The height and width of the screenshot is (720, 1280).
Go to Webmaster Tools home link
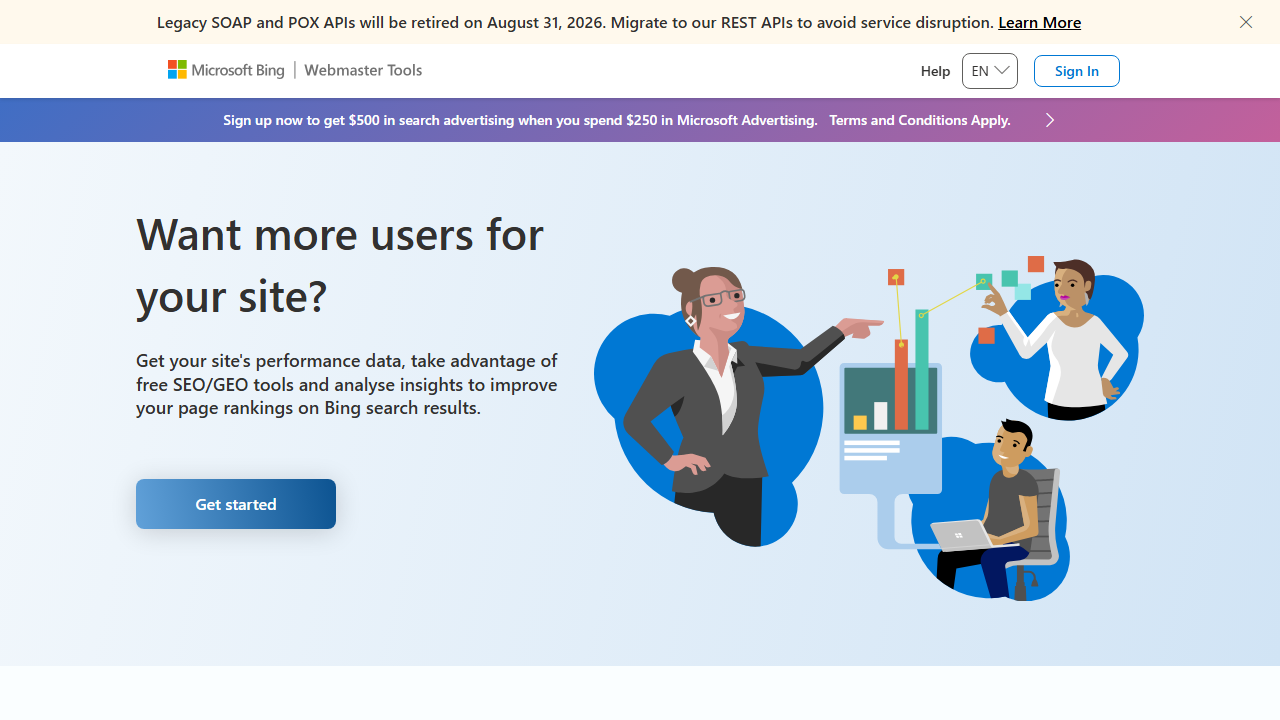[363, 70]
